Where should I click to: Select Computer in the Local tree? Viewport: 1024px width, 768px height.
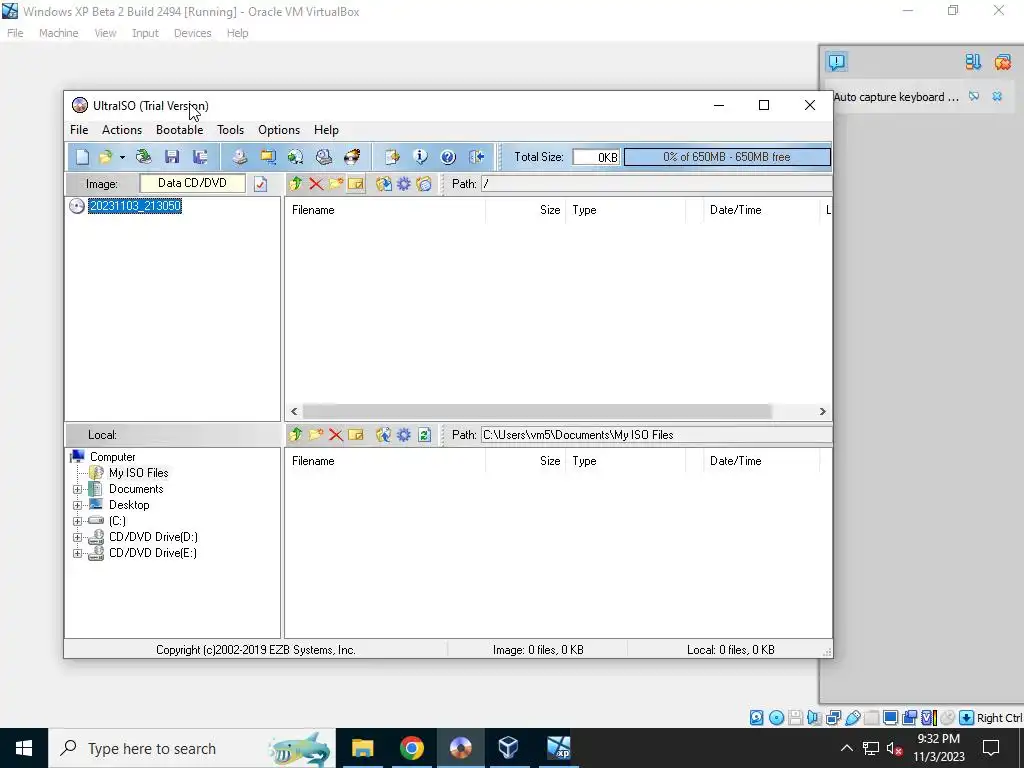click(112, 457)
